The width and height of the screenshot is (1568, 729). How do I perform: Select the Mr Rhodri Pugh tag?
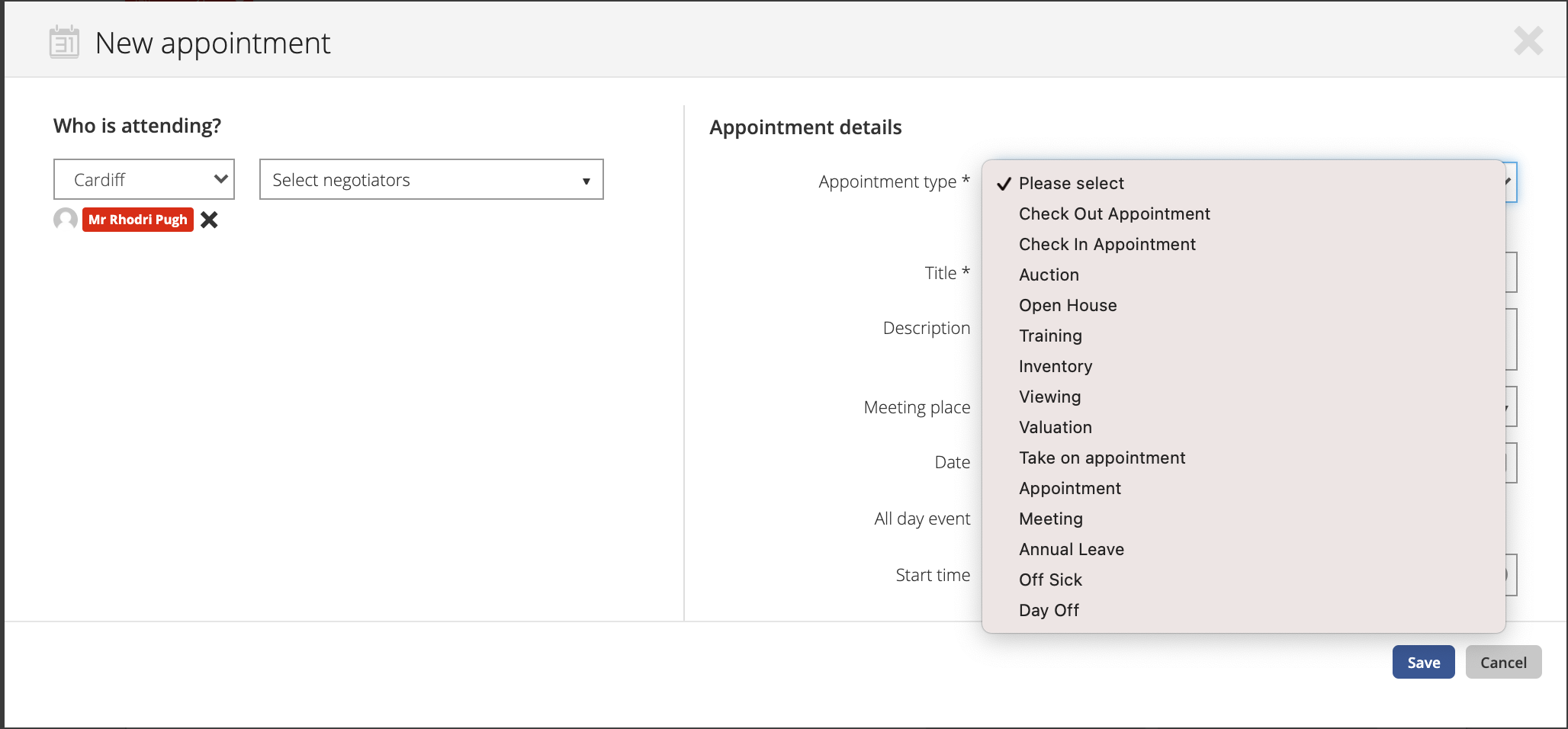(138, 220)
